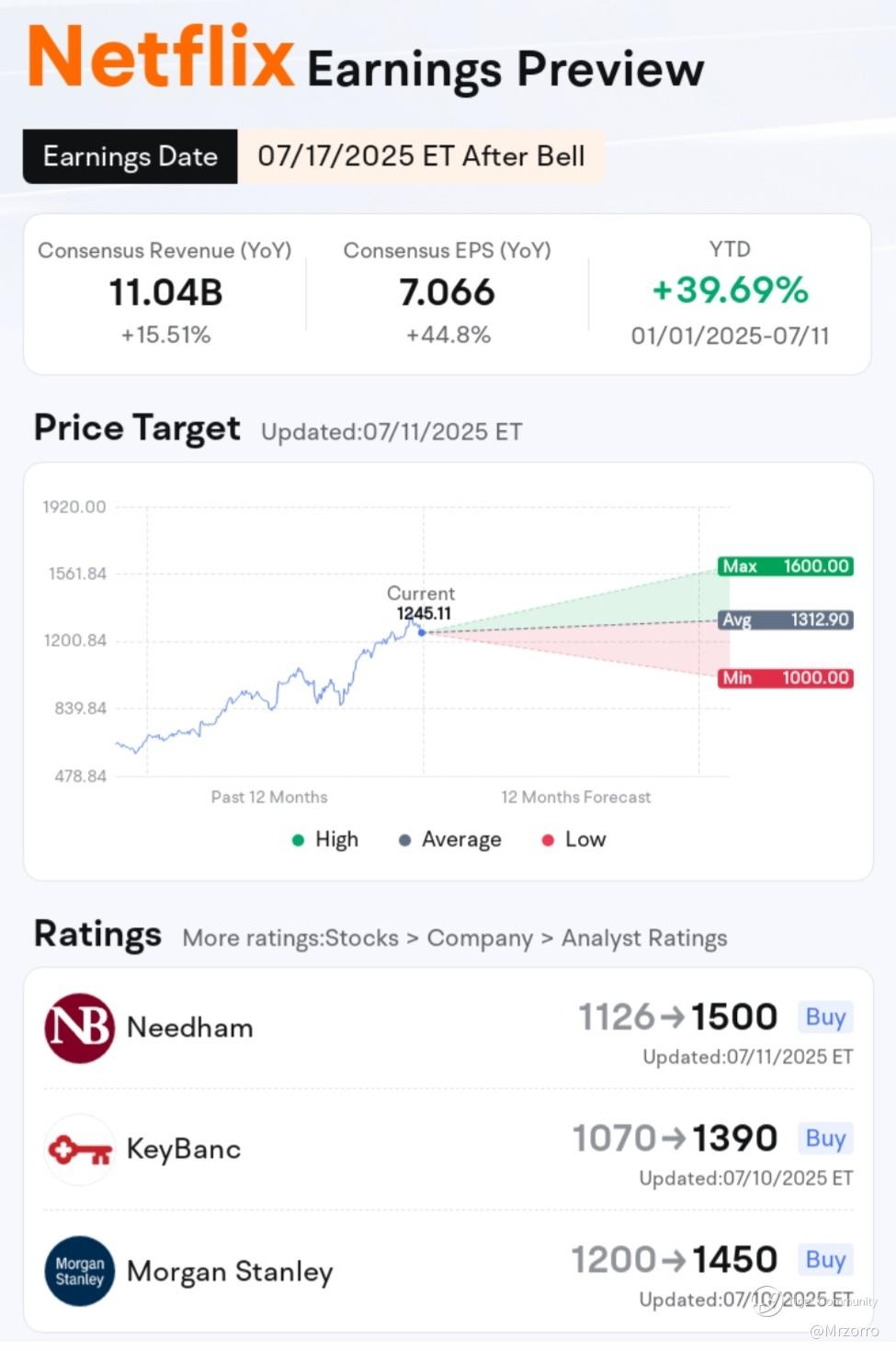Open the Analyst Ratings breadcrumb link

(644, 938)
